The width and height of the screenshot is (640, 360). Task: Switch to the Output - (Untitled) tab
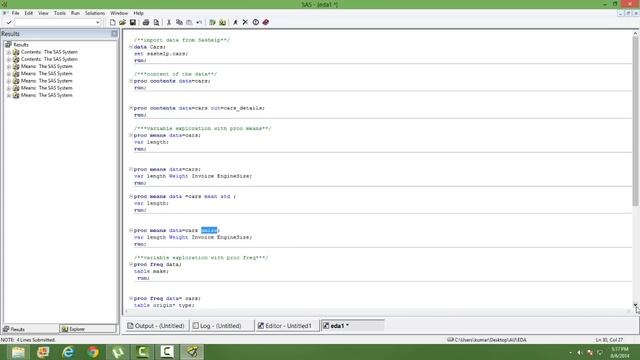[x=156, y=326]
